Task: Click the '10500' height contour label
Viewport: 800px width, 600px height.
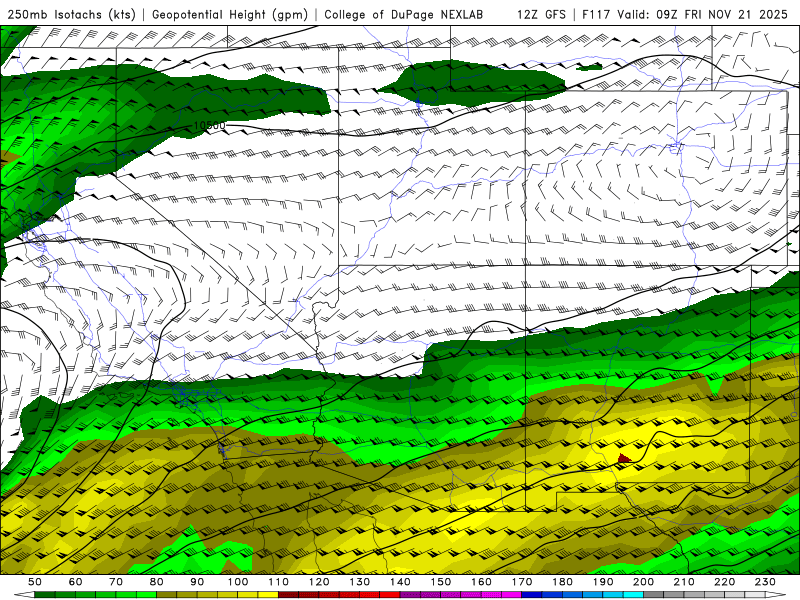Action: 209,126
